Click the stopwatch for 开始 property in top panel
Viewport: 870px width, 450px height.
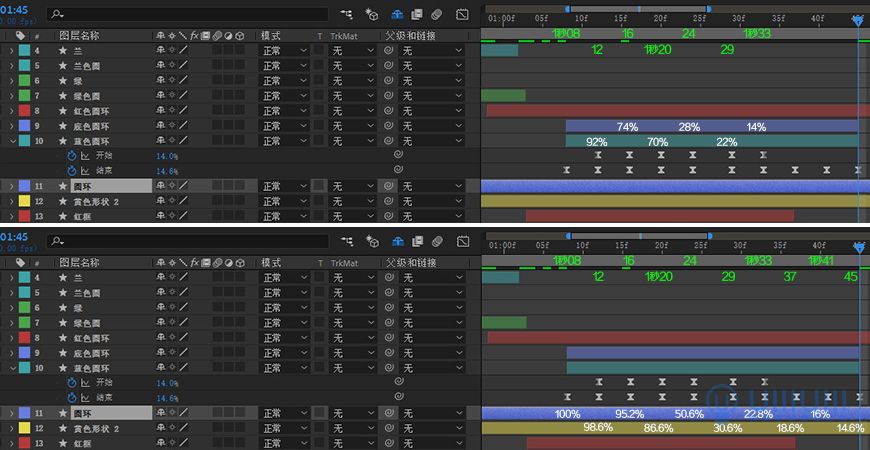71,156
